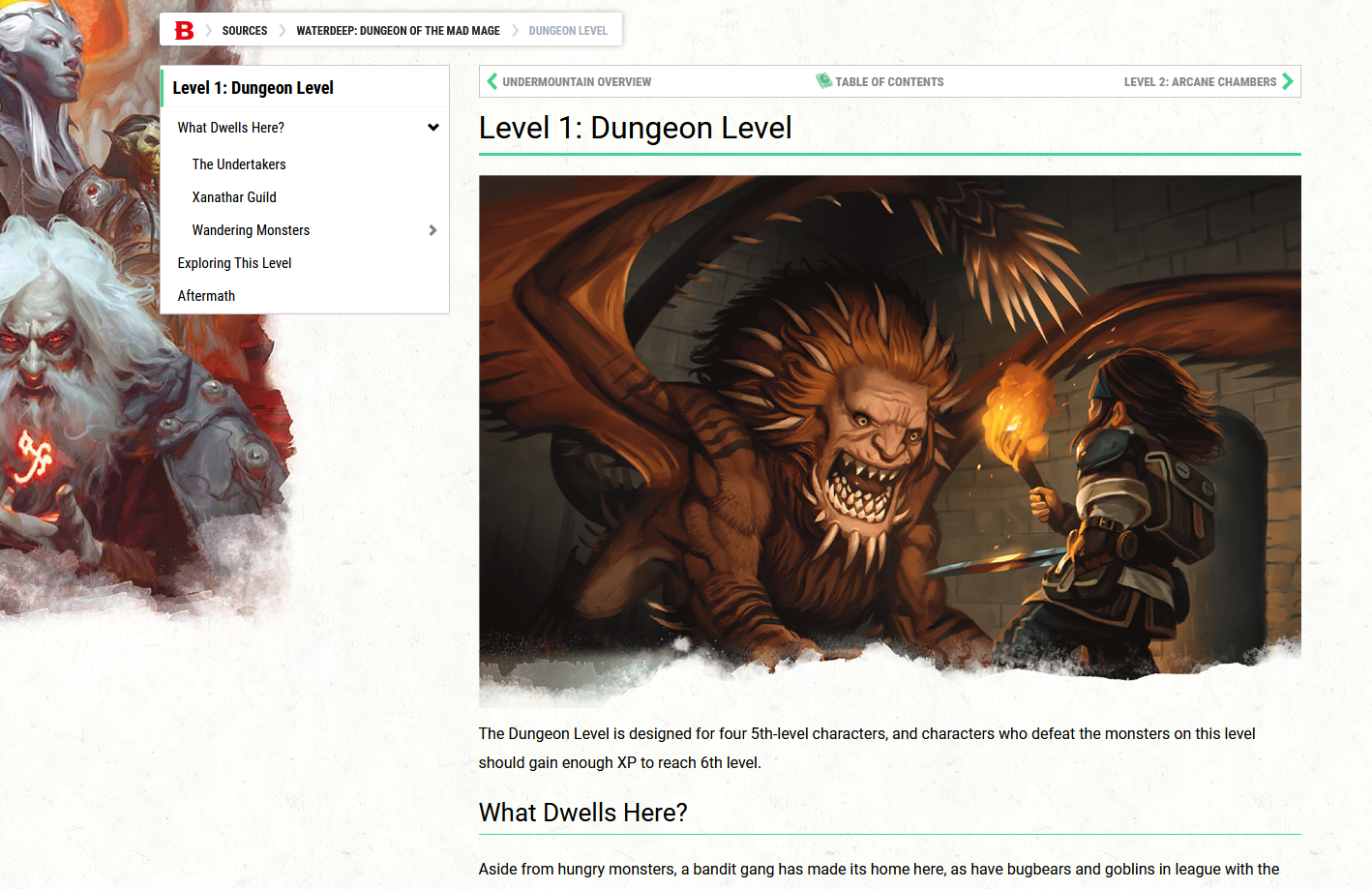Navigate to Waterdeep: Dungeon of the Mad Mage breadcrumb
Image resolution: width=1372 pixels, height=889 pixels.
(x=398, y=30)
